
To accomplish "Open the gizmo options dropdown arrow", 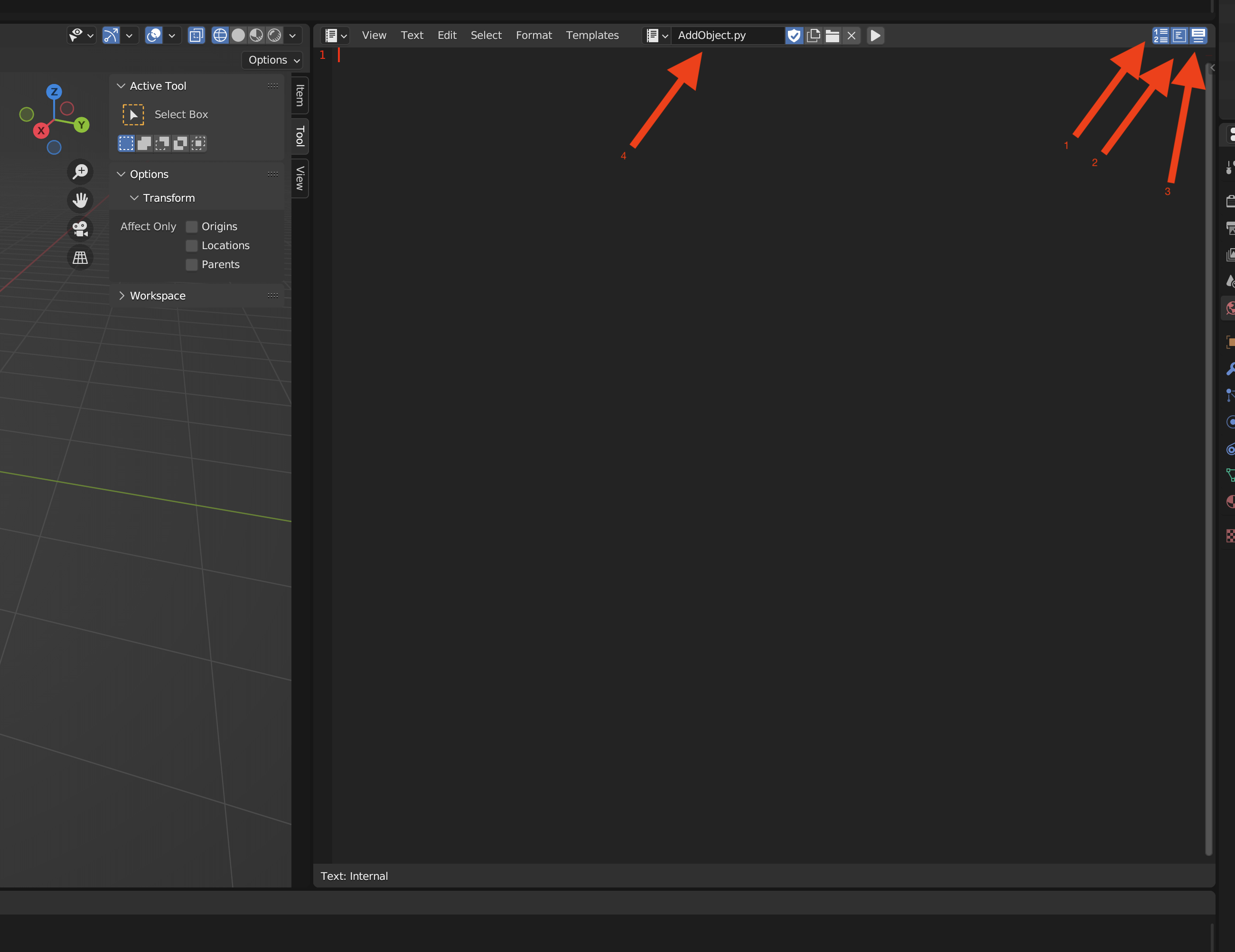I will [130, 36].
